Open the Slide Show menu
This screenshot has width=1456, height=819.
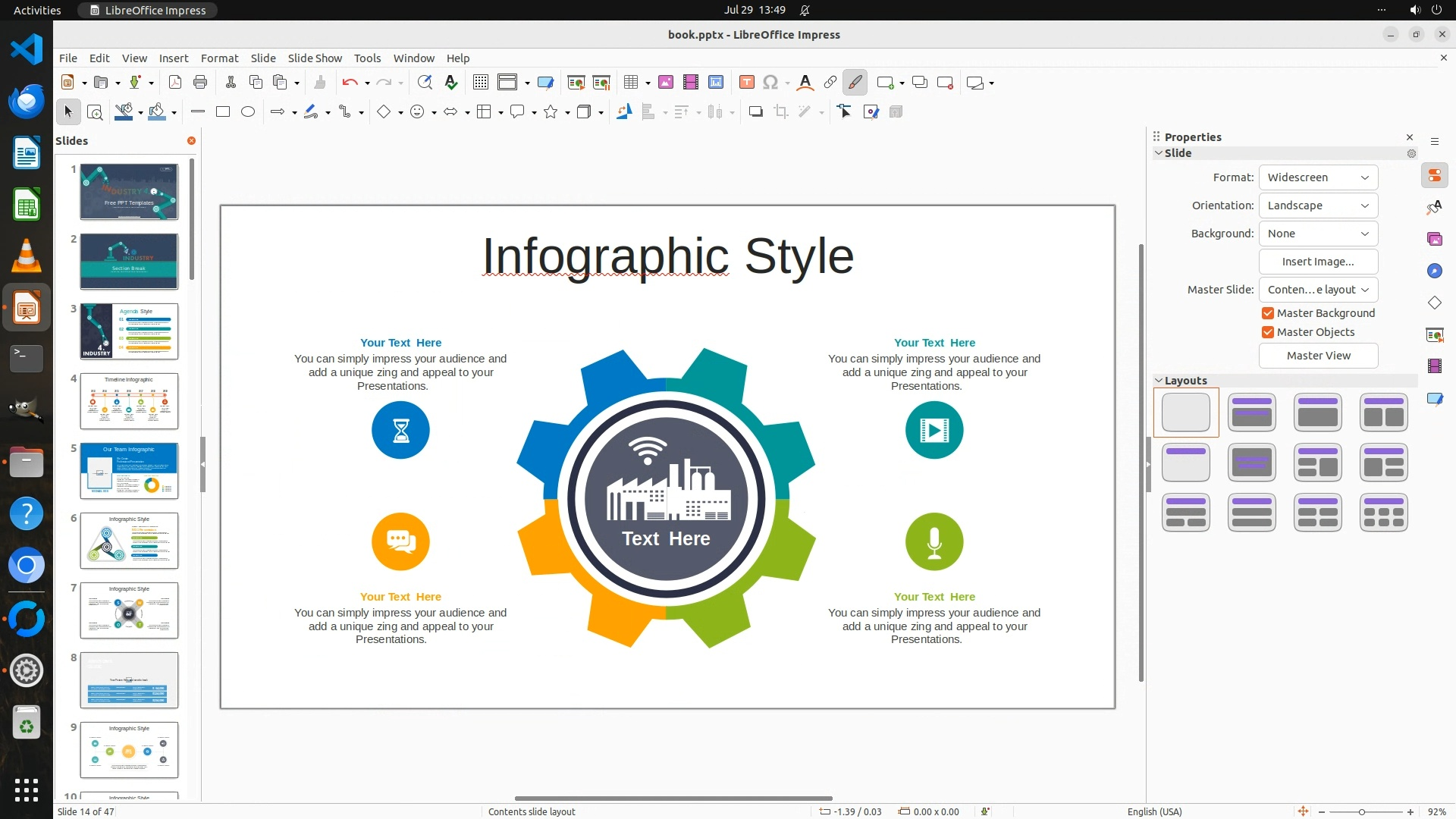point(315,58)
